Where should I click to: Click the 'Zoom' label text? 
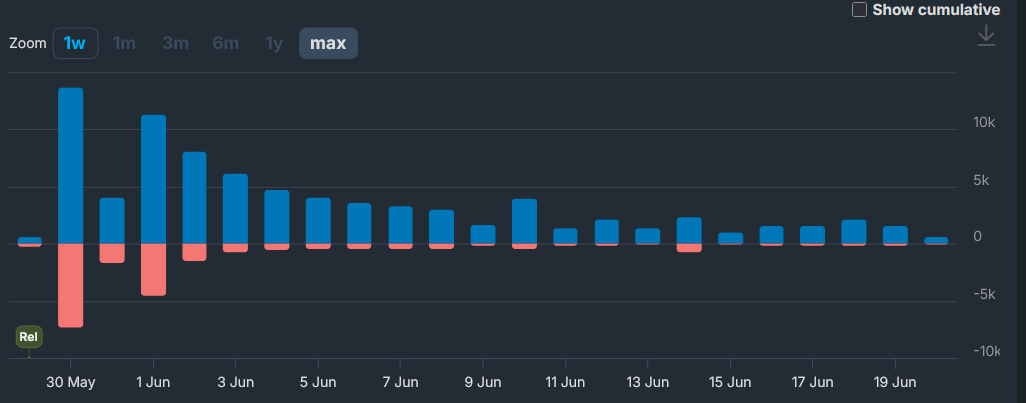coord(27,44)
